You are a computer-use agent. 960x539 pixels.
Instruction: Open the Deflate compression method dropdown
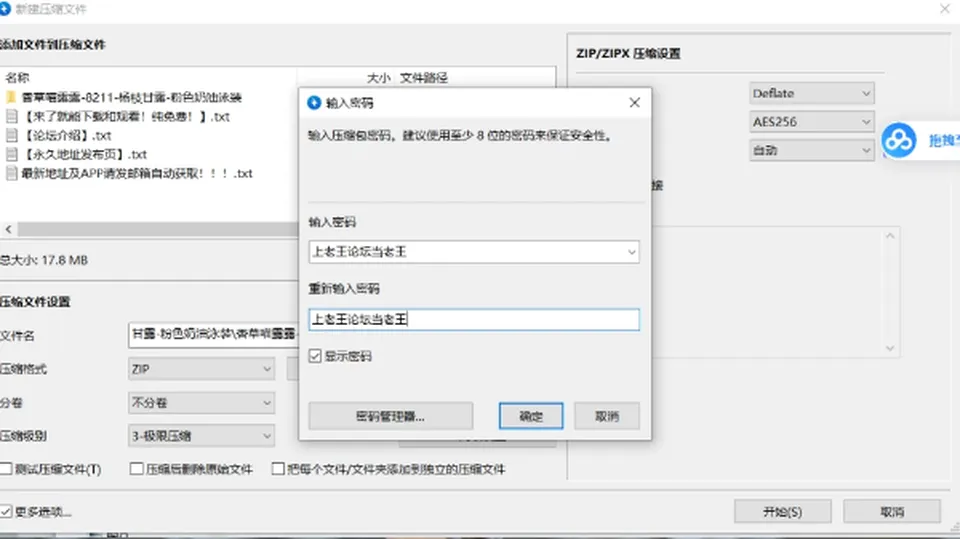(812, 93)
